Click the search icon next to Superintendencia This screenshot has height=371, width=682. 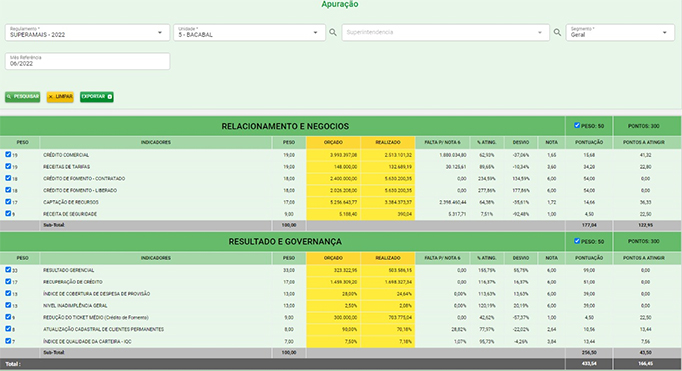click(557, 32)
